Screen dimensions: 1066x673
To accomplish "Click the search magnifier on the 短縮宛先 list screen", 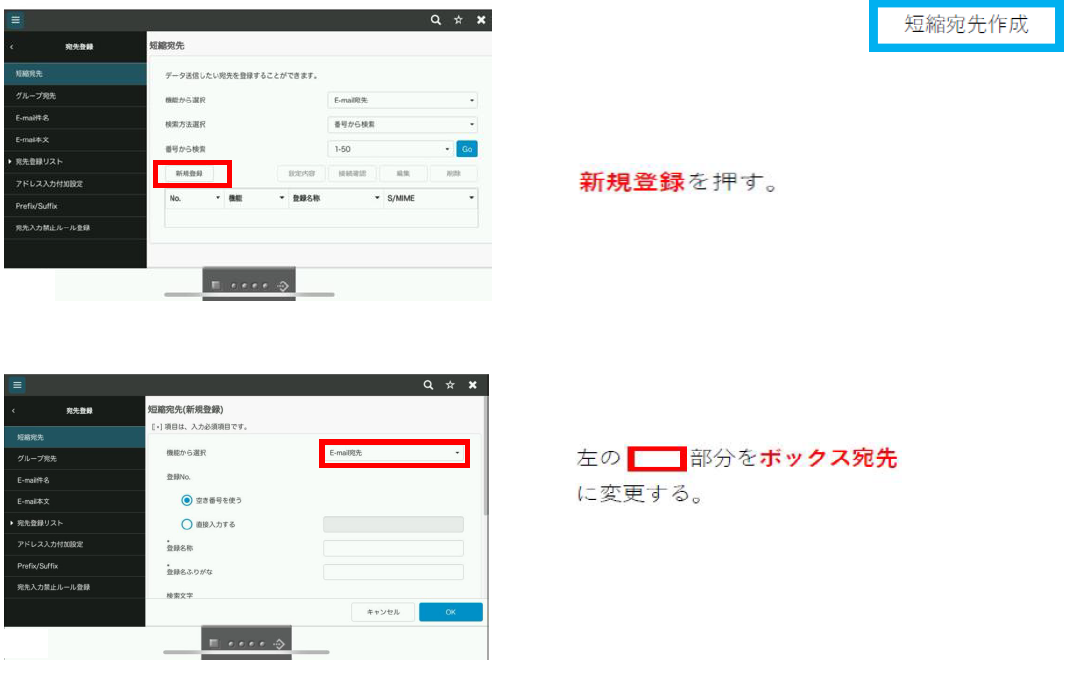I will click(436, 20).
